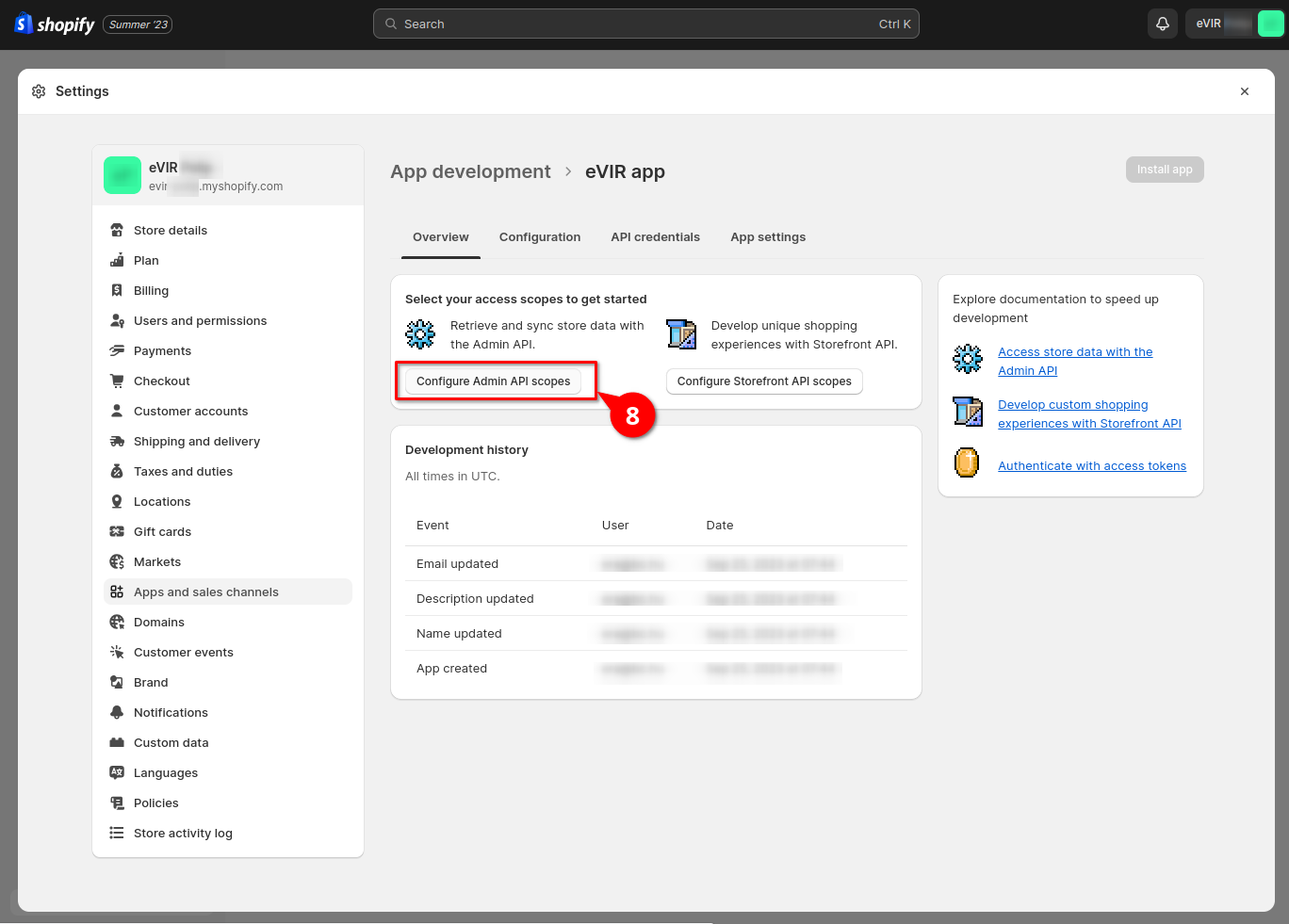Open Domains settings
The height and width of the screenshot is (924, 1289).
[x=228, y=622]
